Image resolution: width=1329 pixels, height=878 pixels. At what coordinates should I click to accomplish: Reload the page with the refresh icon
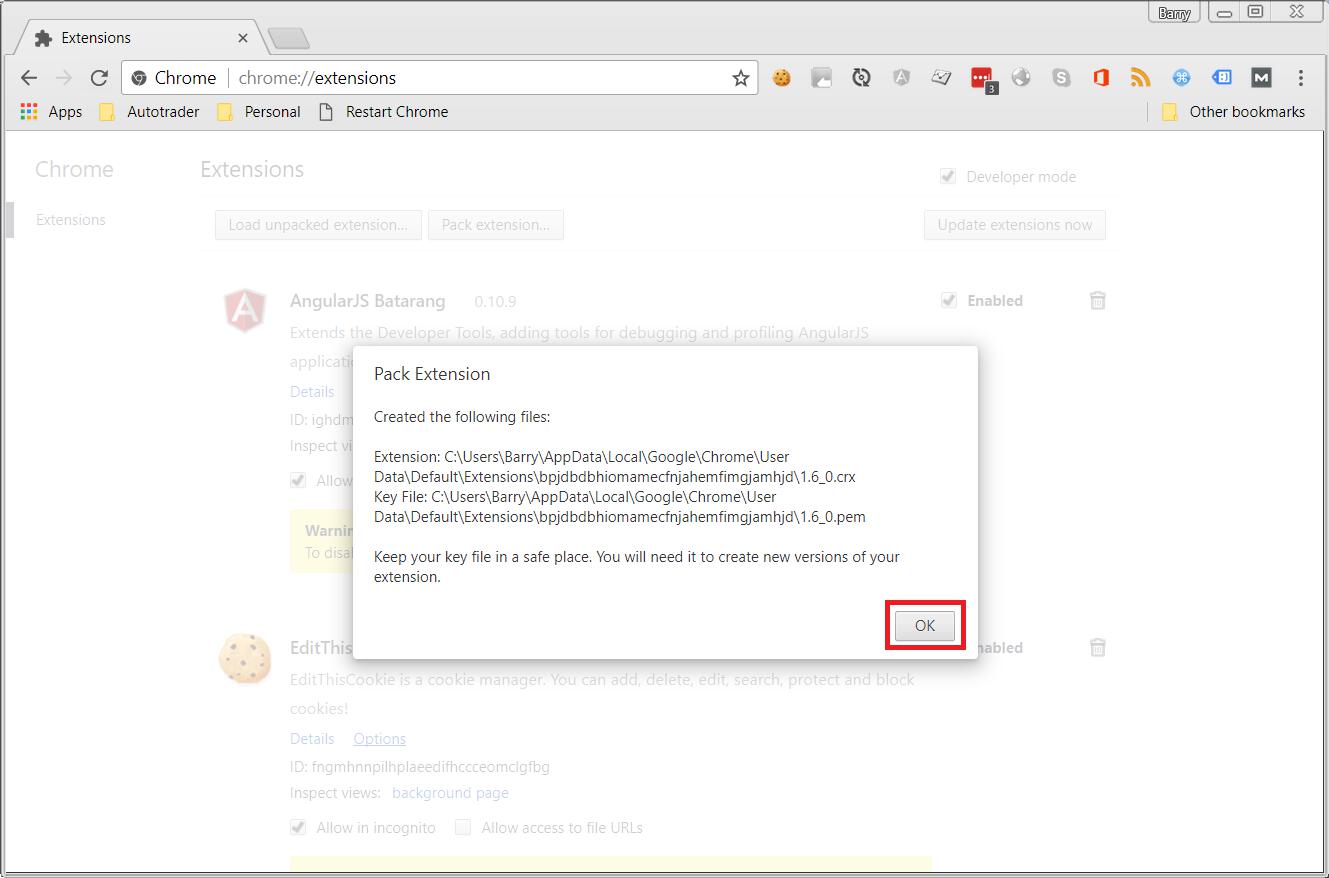coord(99,78)
